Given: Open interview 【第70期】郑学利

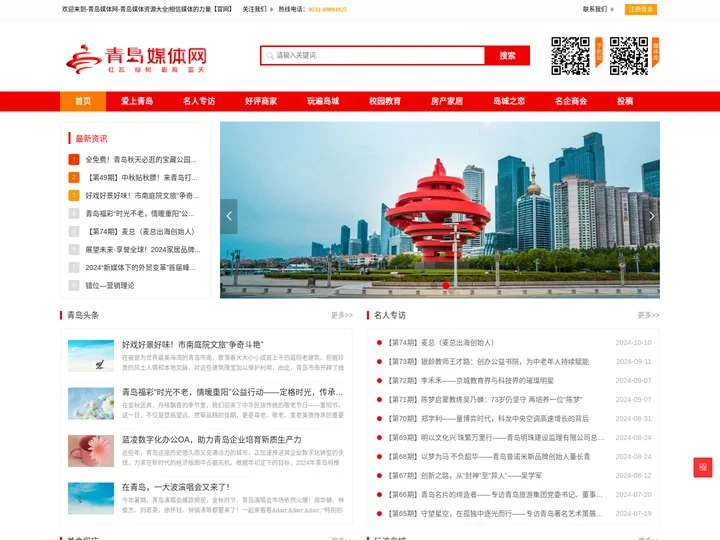Looking at the screenshot, I should point(488,419).
